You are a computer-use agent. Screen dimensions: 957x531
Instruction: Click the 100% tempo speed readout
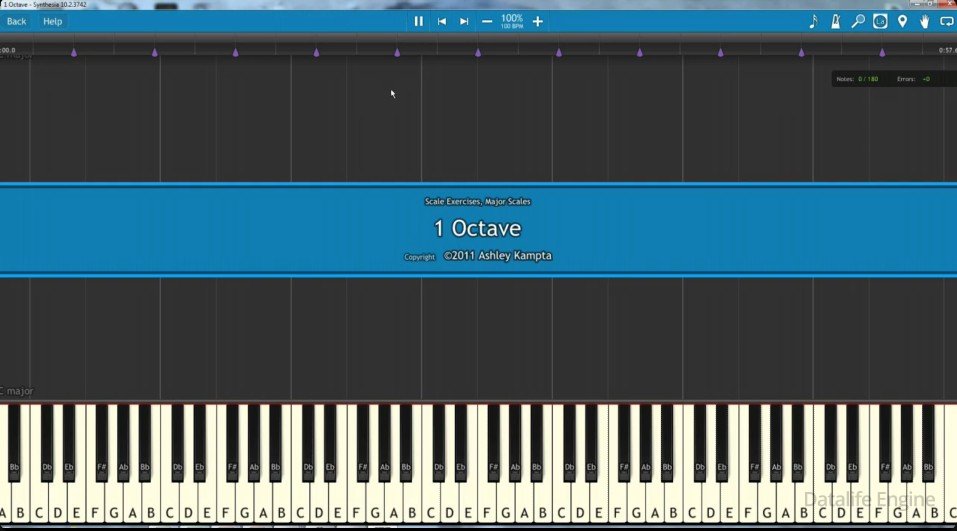coord(511,21)
